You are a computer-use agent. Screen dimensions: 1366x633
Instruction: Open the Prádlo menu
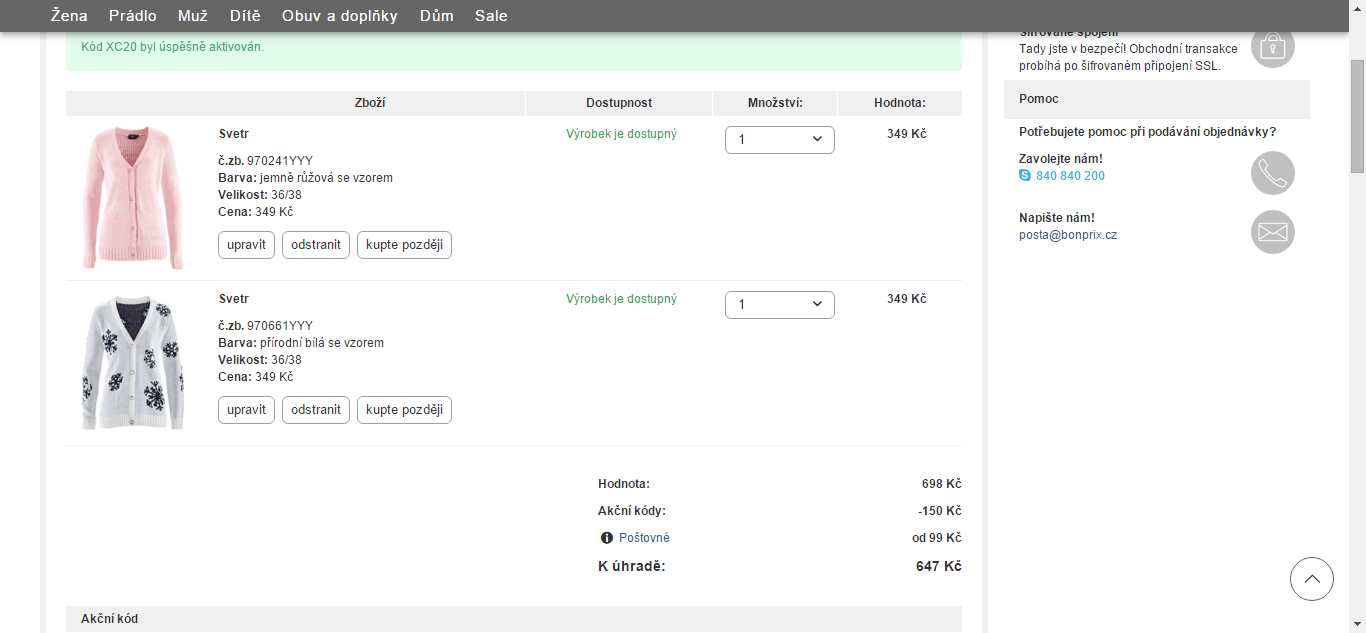(133, 15)
